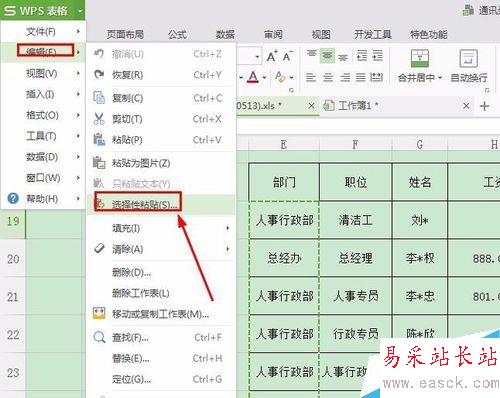Increase font size with A+ icon
Screen dimensions: 500x398
click(272, 56)
